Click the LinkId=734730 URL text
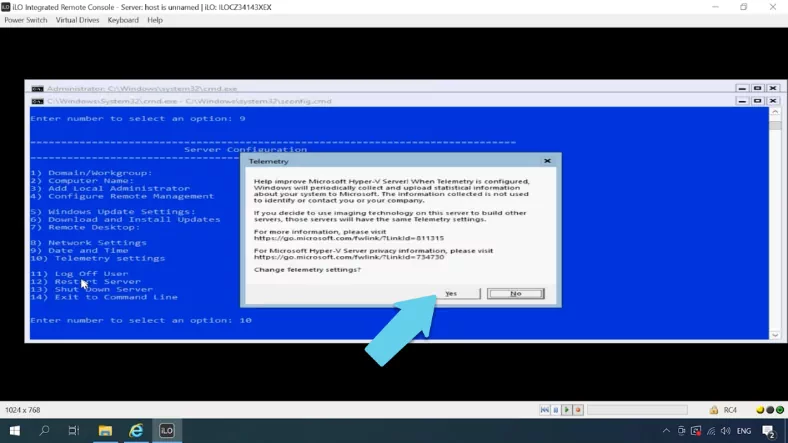Screen dimensions: 788x443 point(349,257)
